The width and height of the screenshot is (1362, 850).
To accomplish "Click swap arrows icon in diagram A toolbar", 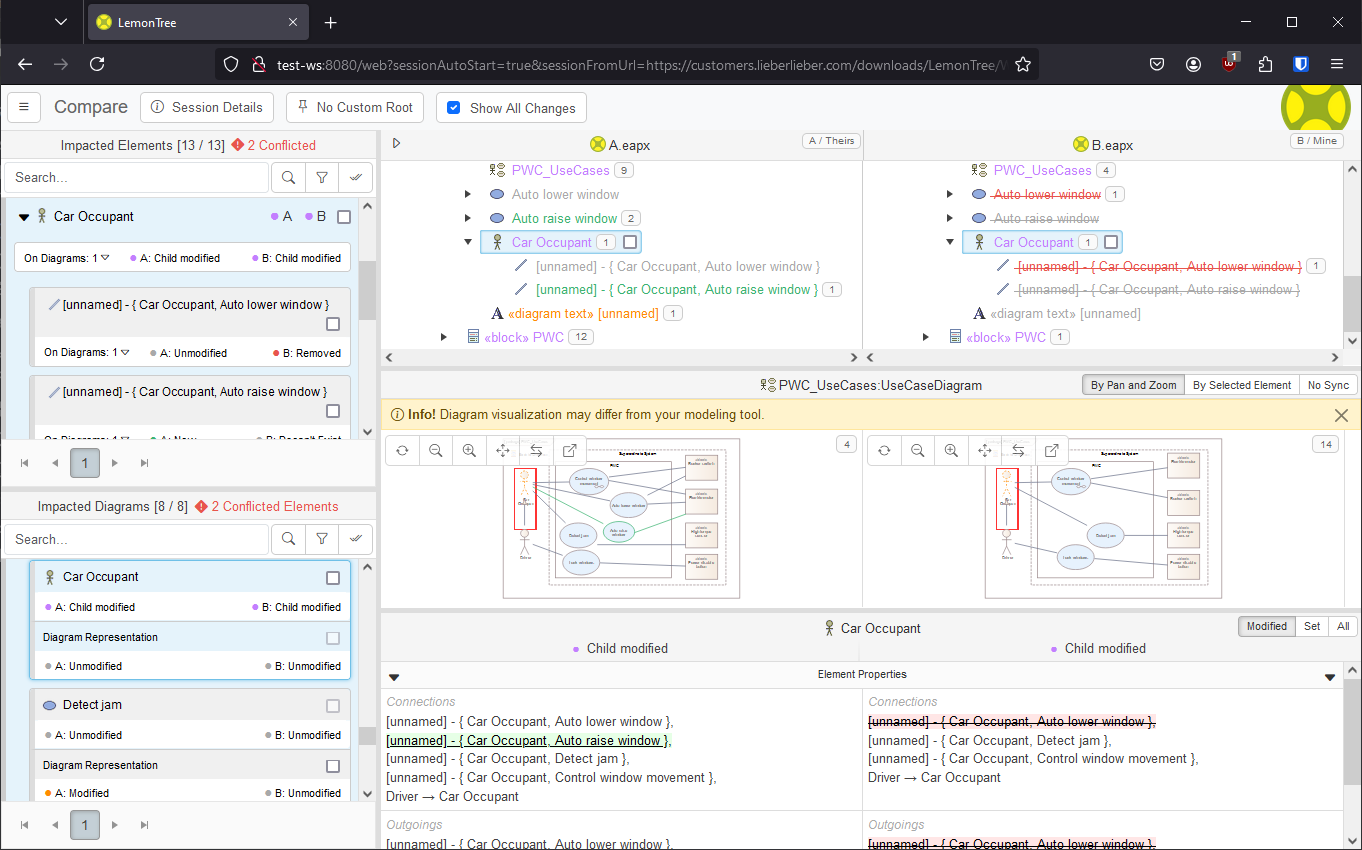I will pyautogui.click(x=536, y=450).
